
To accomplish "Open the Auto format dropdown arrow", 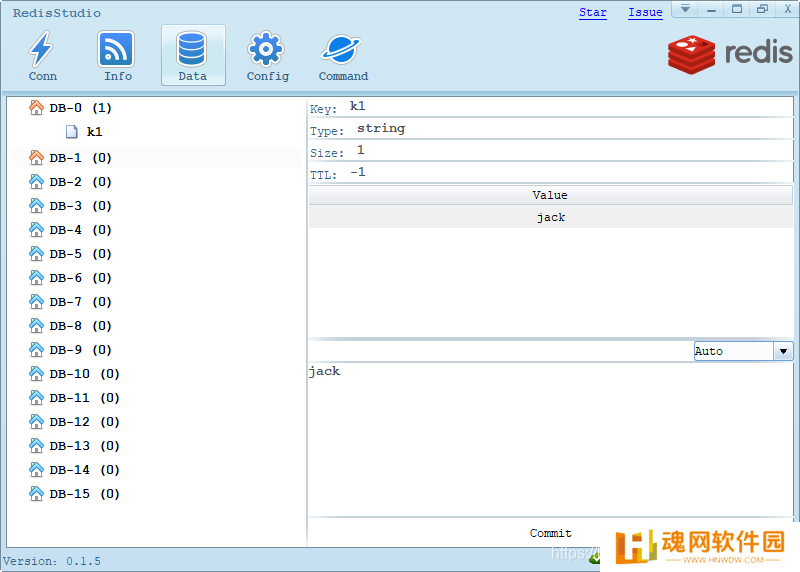I will point(783,351).
